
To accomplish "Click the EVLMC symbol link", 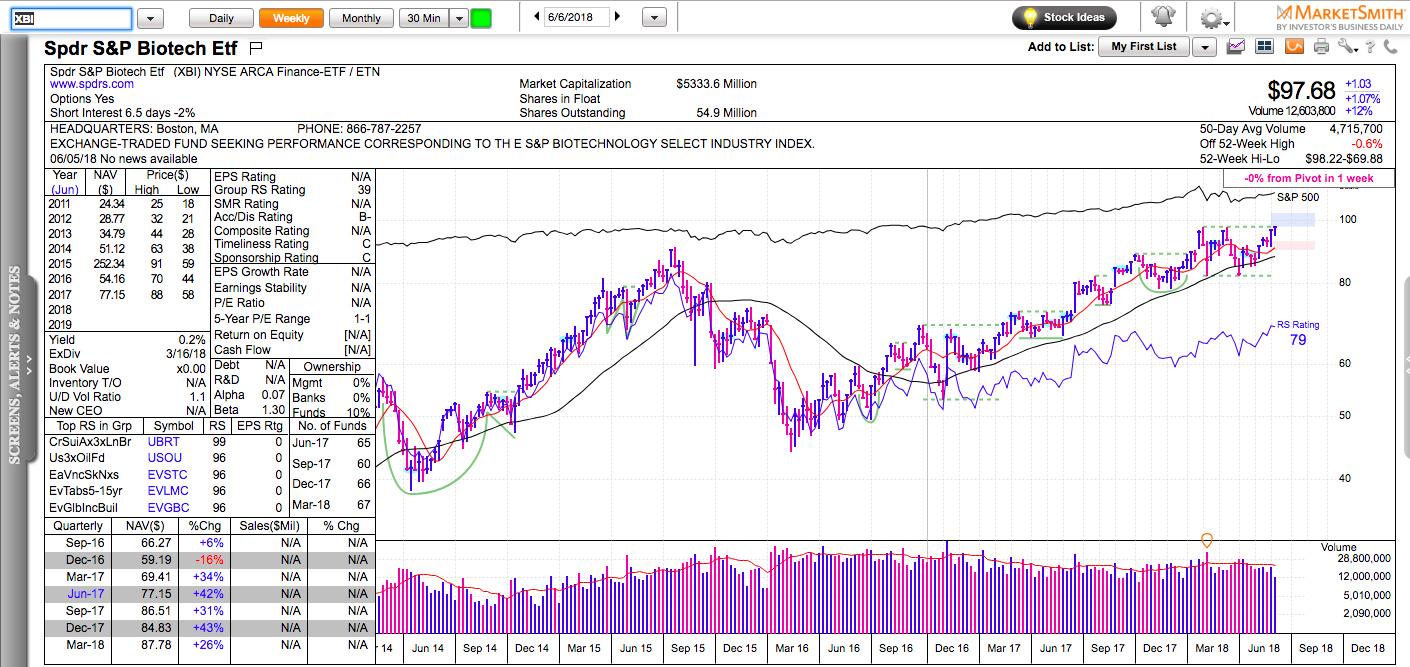I will [x=168, y=491].
